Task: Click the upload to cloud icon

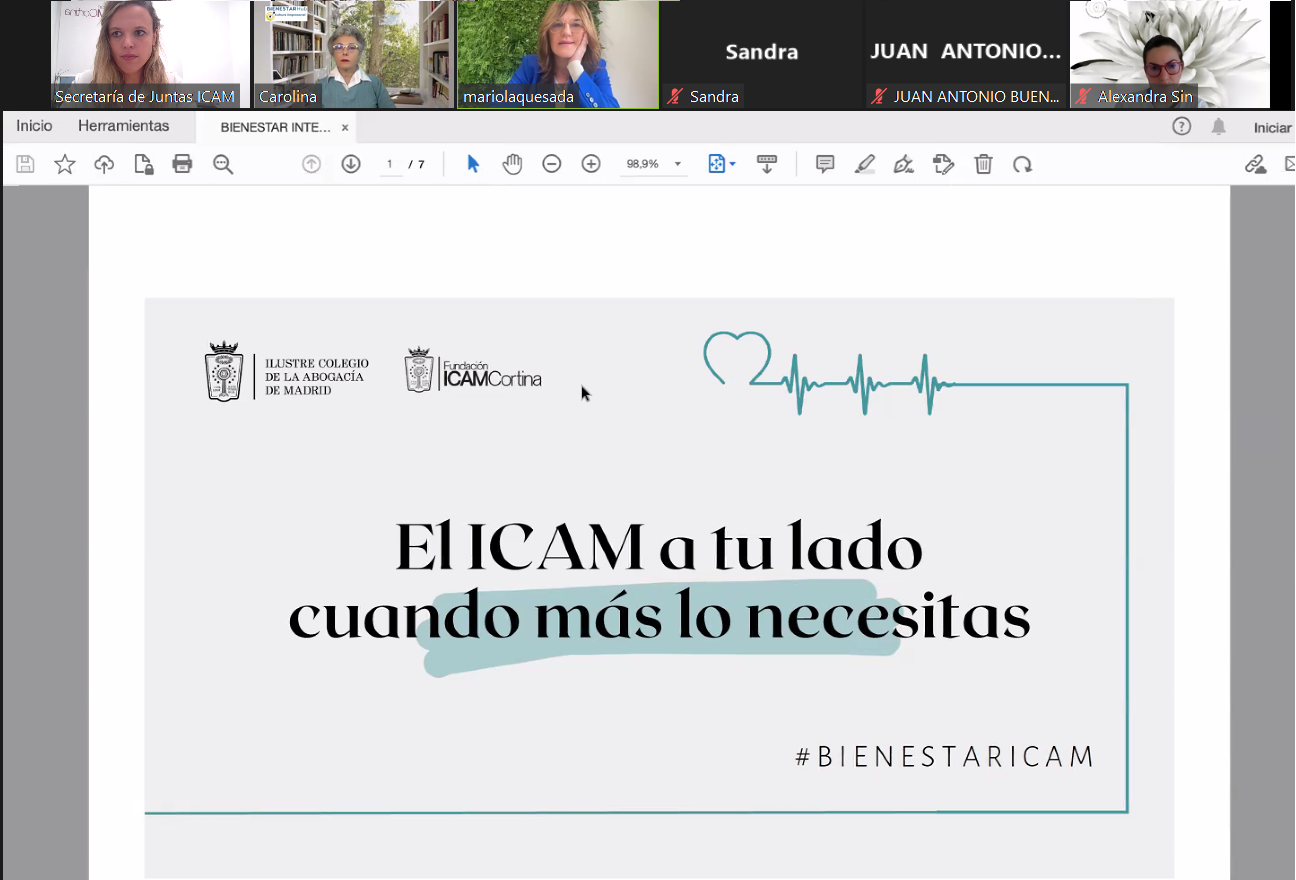Action: pos(104,164)
